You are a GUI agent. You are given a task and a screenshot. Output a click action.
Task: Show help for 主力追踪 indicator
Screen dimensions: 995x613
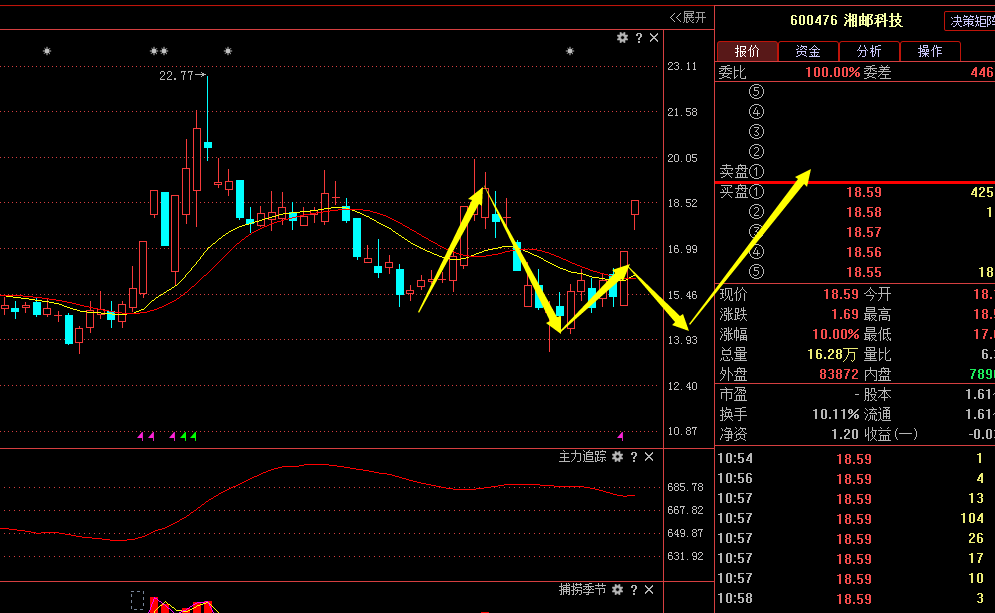click(x=633, y=457)
